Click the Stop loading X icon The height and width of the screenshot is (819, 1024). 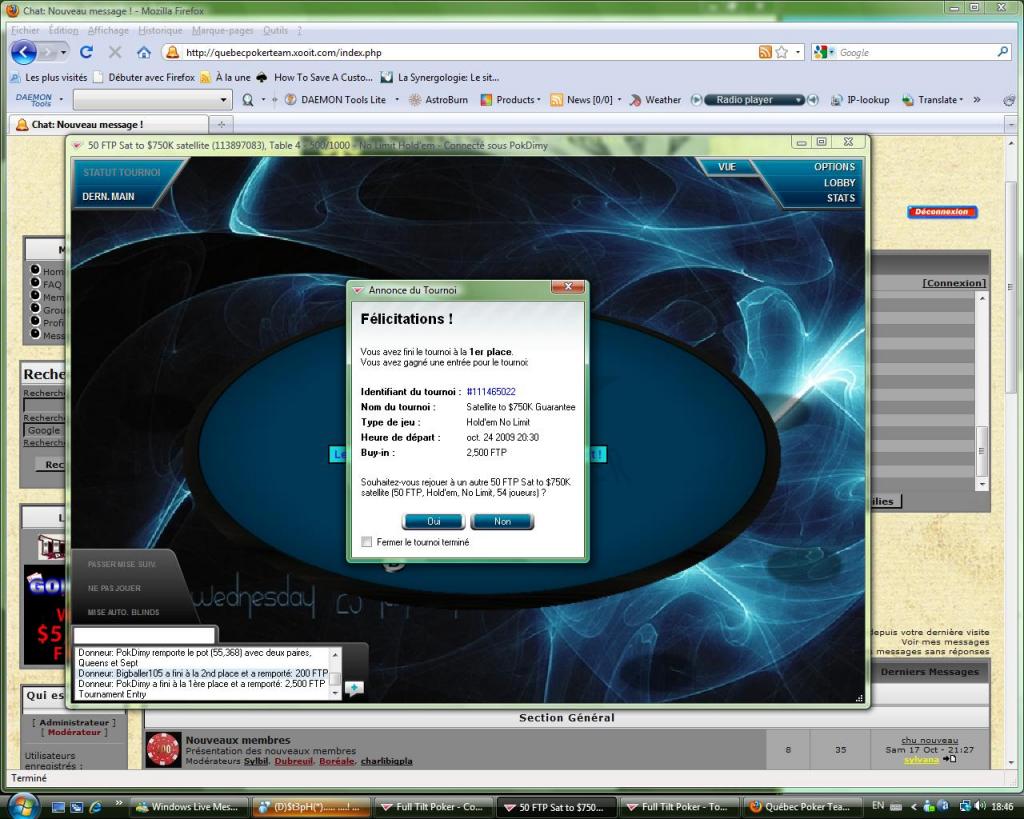click(x=115, y=52)
